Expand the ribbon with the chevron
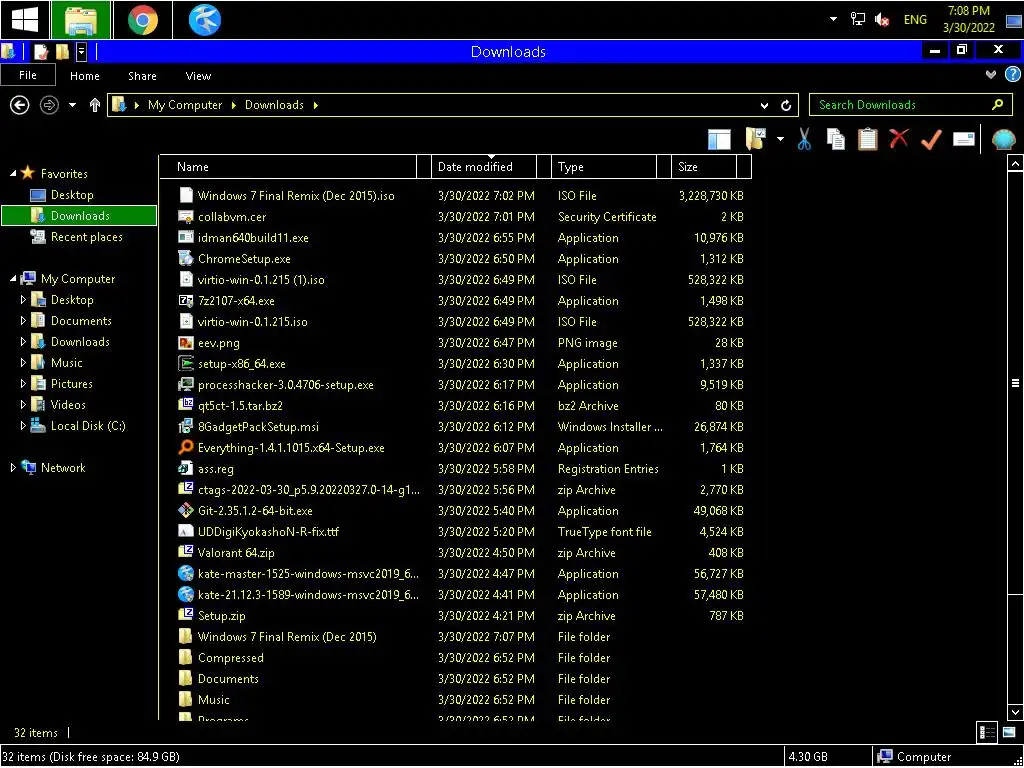This screenshot has width=1024, height=768. click(991, 75)
